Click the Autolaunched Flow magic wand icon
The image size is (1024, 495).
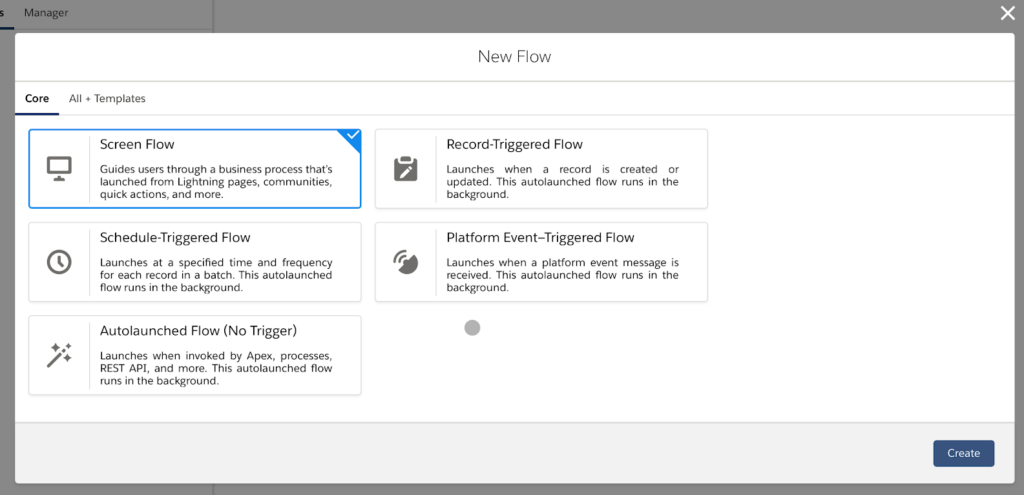[59, 355]
